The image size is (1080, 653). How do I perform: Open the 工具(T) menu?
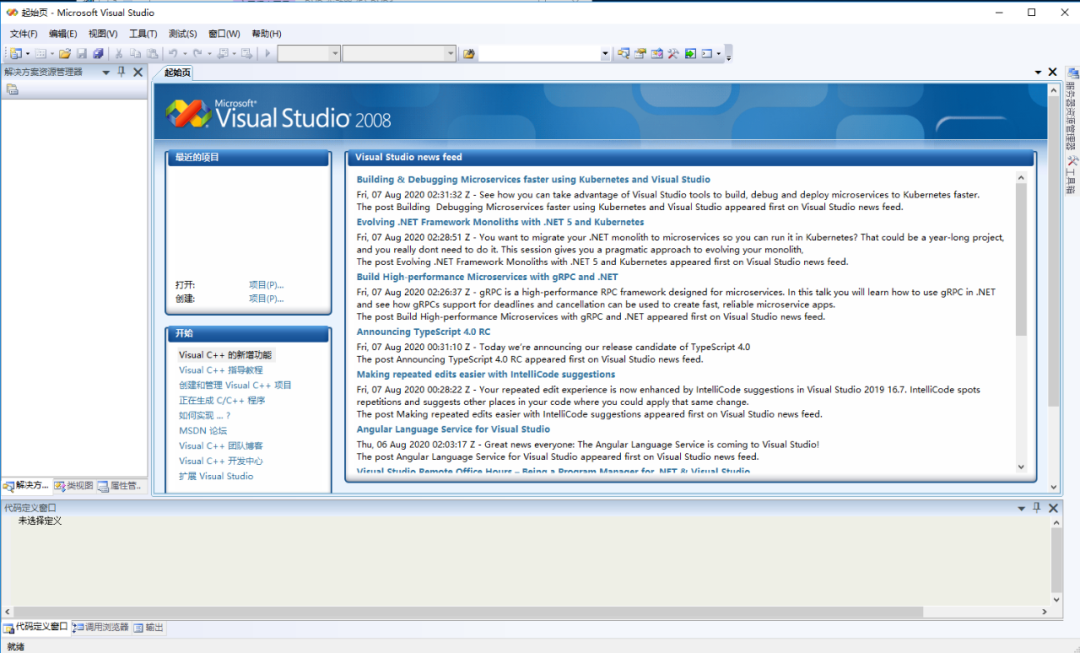(143, 33)
